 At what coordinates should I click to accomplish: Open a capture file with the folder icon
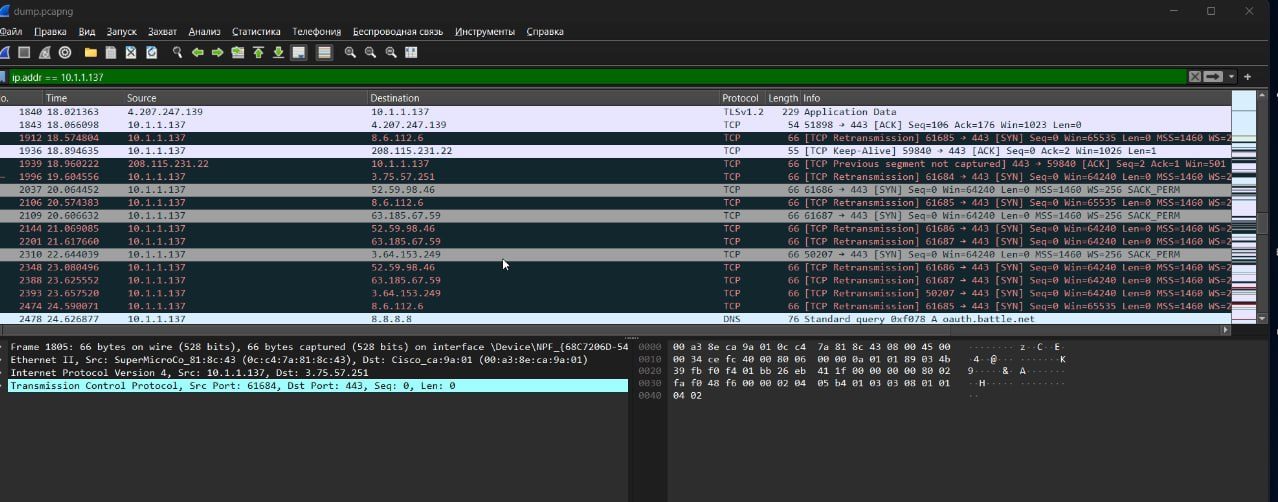coord(91,52)
